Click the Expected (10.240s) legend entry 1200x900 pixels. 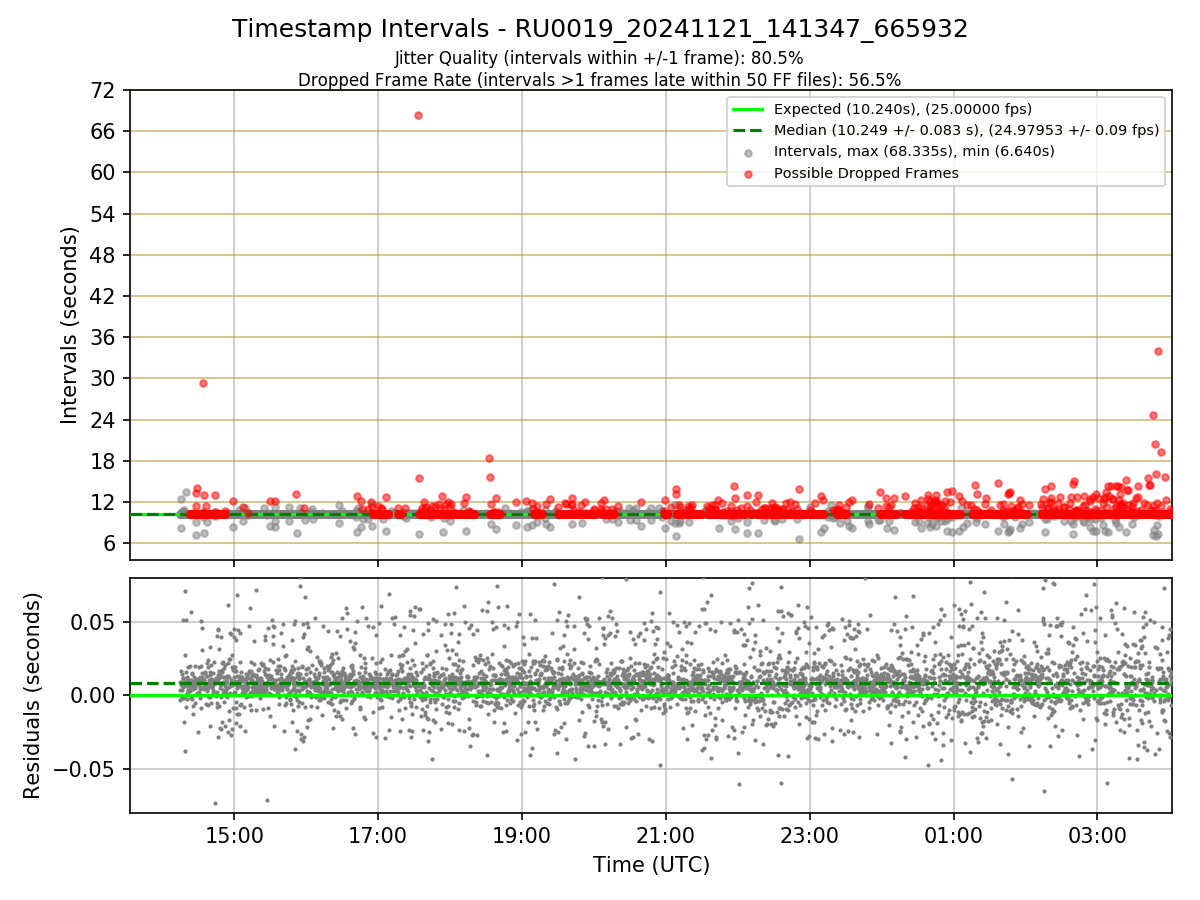tap(903, 110)
